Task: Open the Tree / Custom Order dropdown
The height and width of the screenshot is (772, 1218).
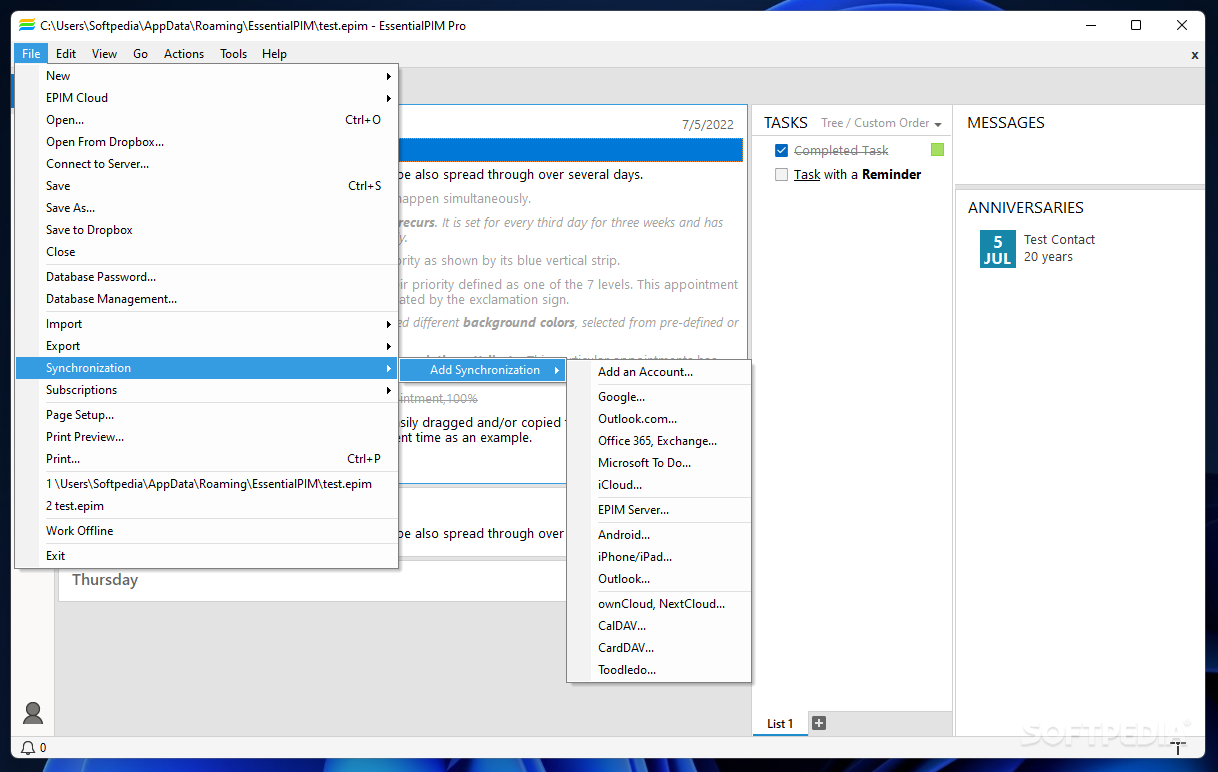Action: 881,123
